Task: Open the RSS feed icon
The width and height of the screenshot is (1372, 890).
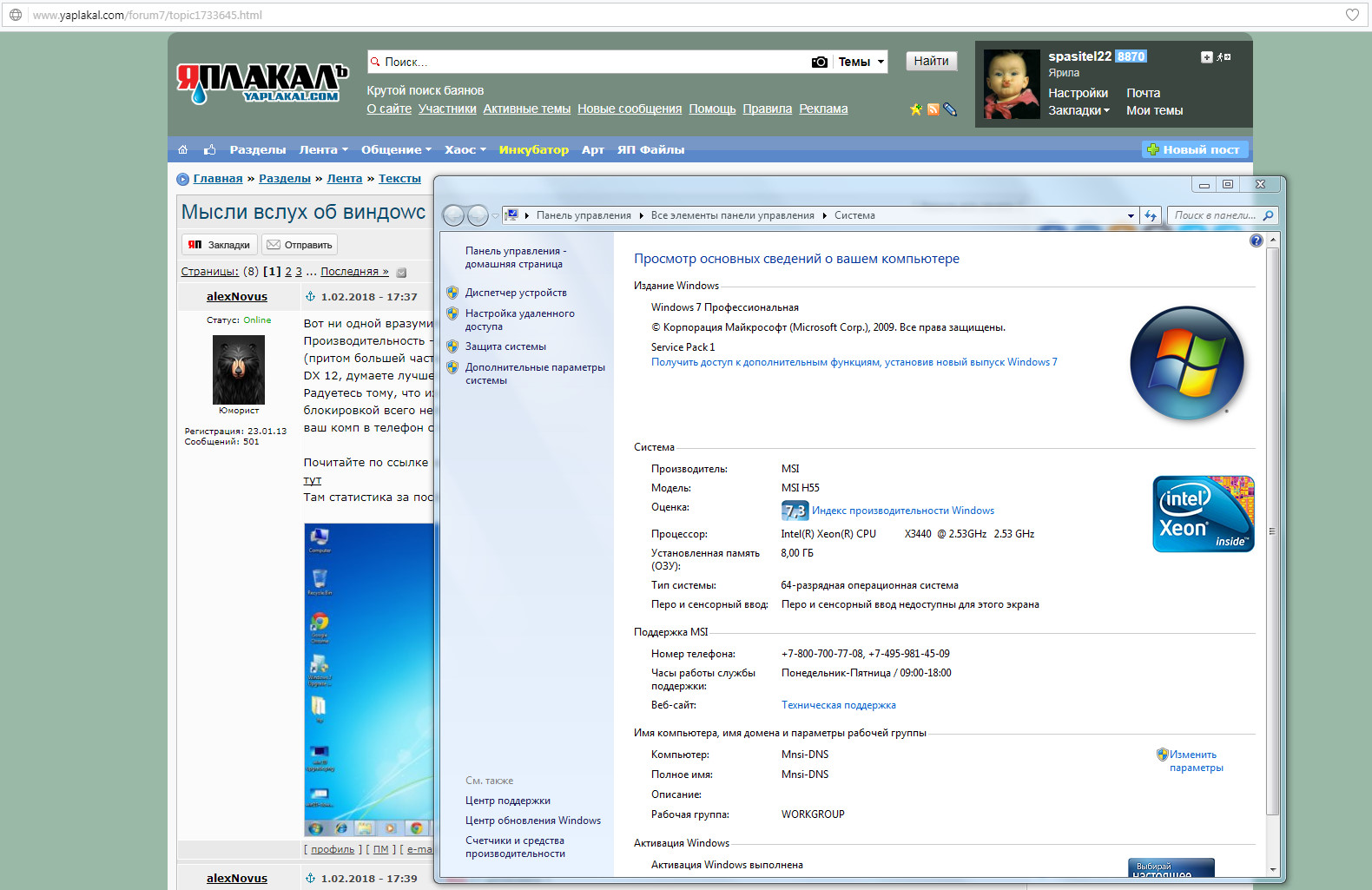Action: point(933,109)
